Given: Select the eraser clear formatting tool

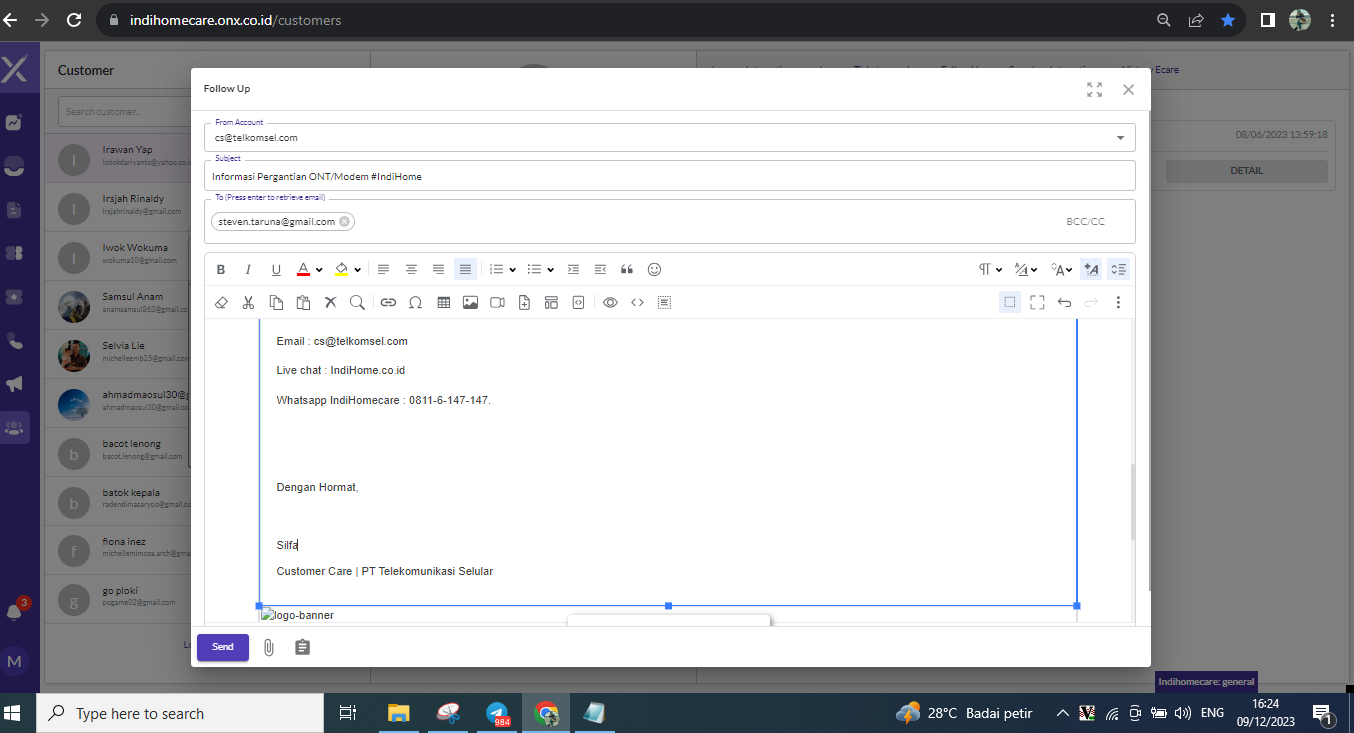Looking at the screenshot, I should click(222, 302).
